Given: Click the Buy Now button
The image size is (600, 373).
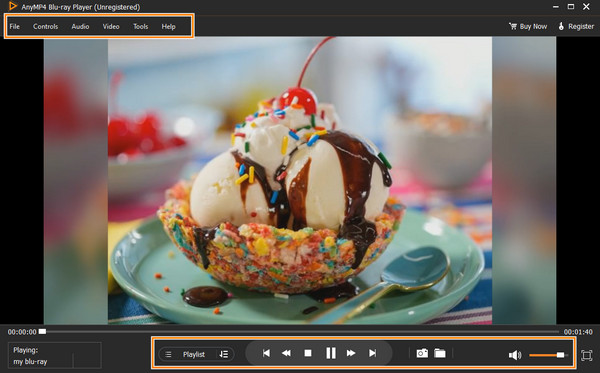Looking at the screenshot, I should coord(528,26).
